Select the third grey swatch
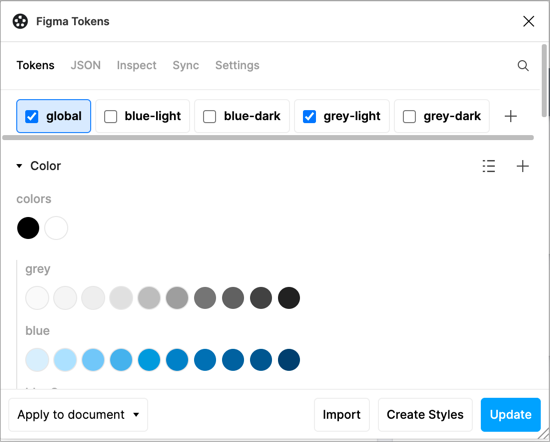 click(x=93, y=298)
